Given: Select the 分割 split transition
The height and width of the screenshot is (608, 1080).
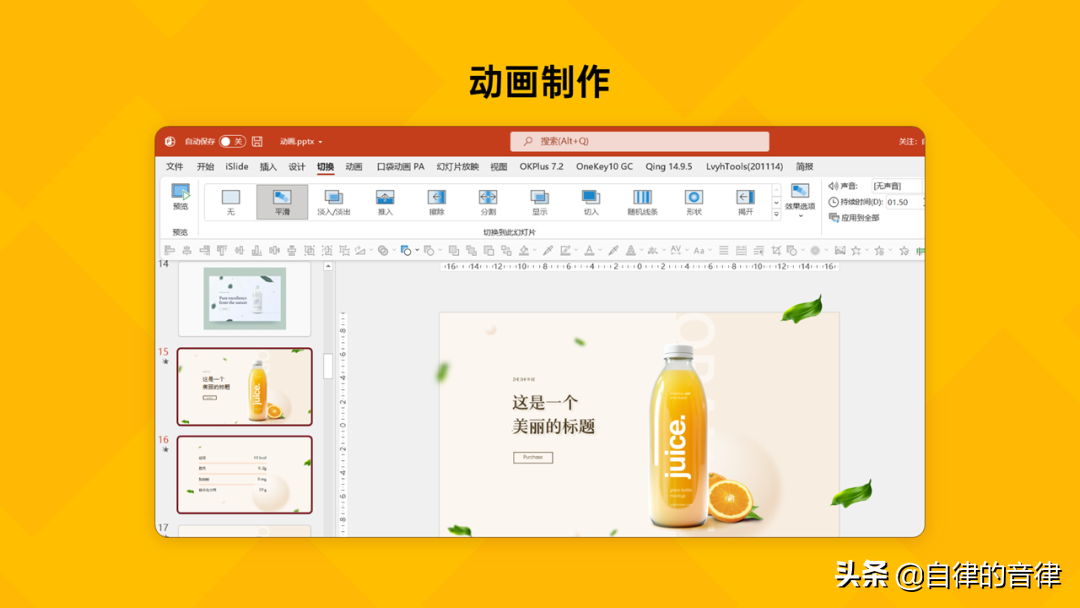Looking at the screenshot, I should [x=488, y=202].
